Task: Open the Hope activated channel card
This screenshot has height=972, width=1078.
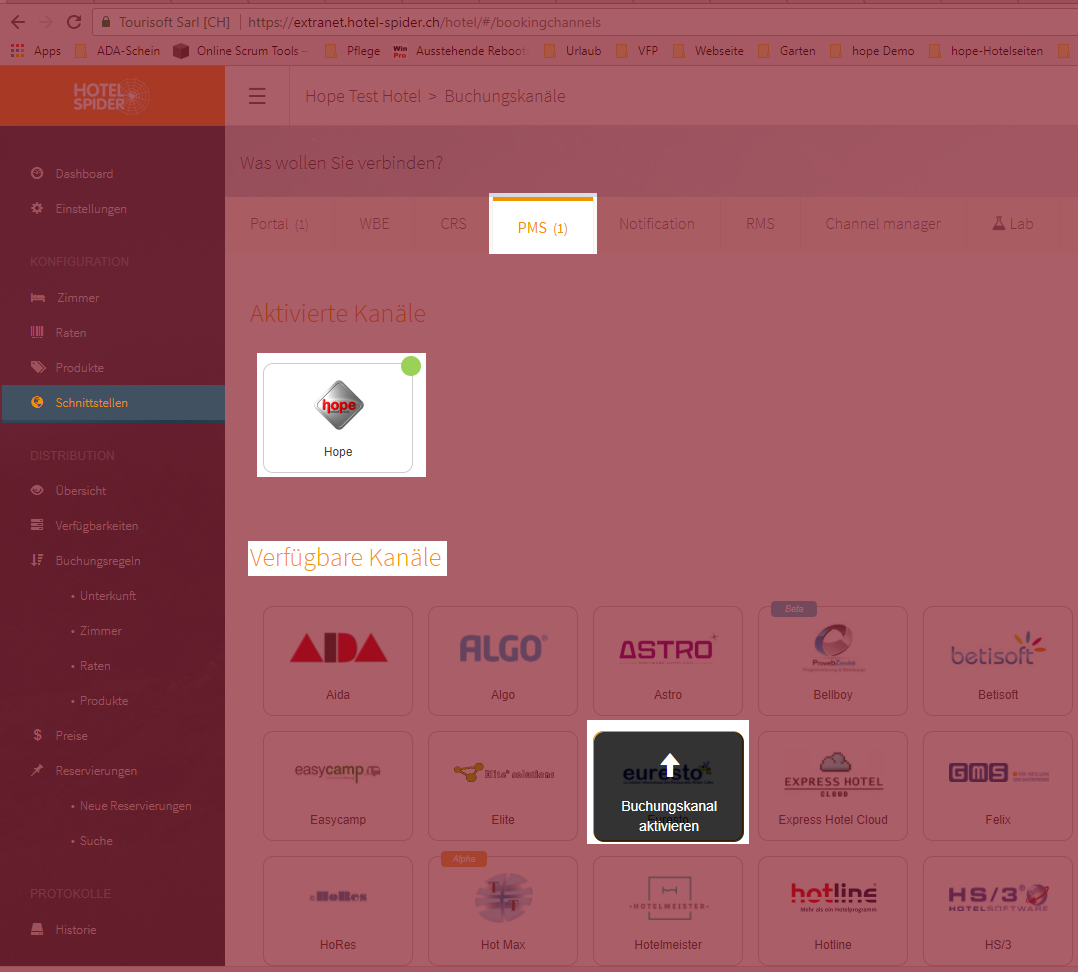Action: pyautogui.click(x=338, y=418)
